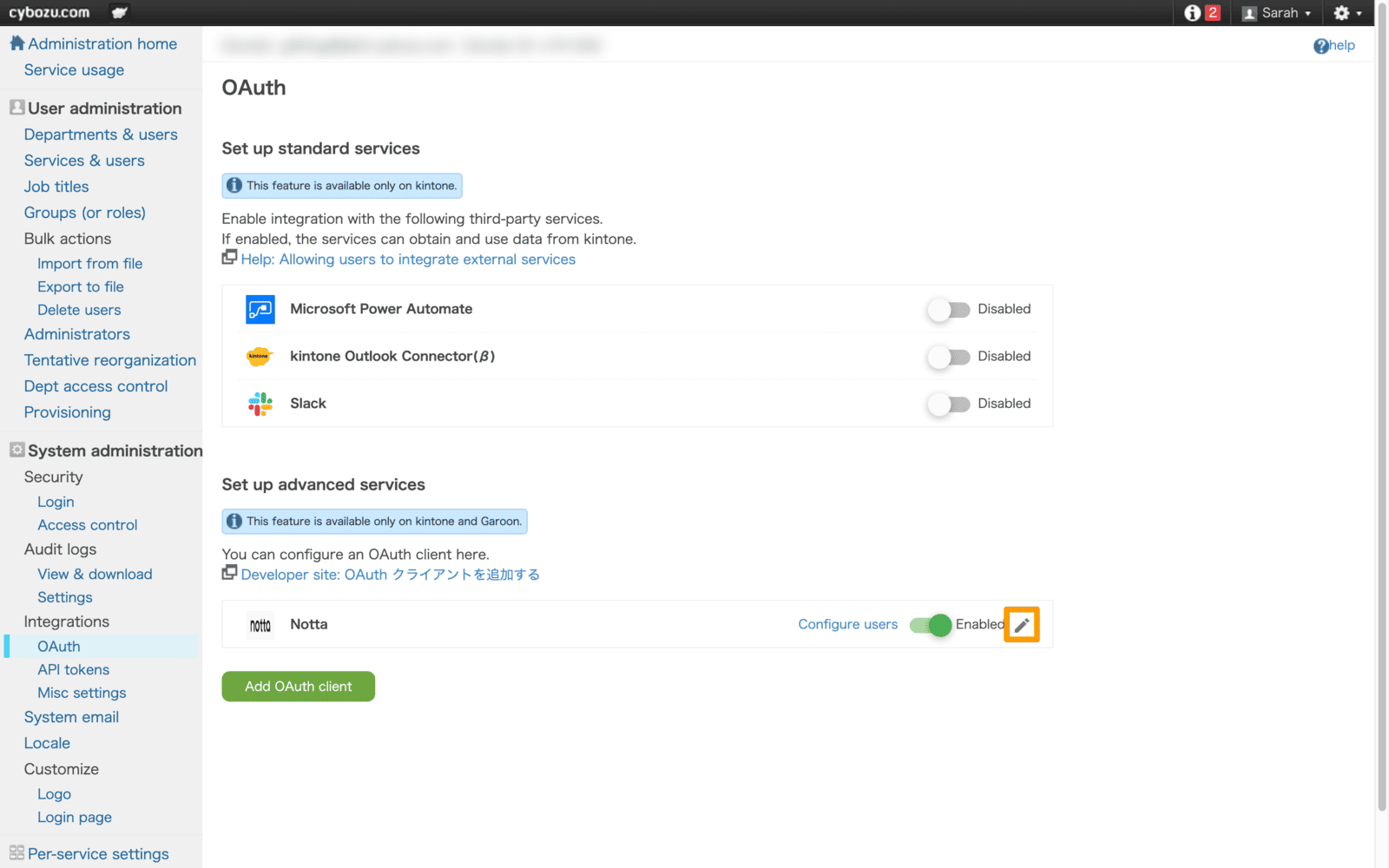Open Import from file
The image size is (1389, 868).
pyautogui.click(x=90, y=264)
